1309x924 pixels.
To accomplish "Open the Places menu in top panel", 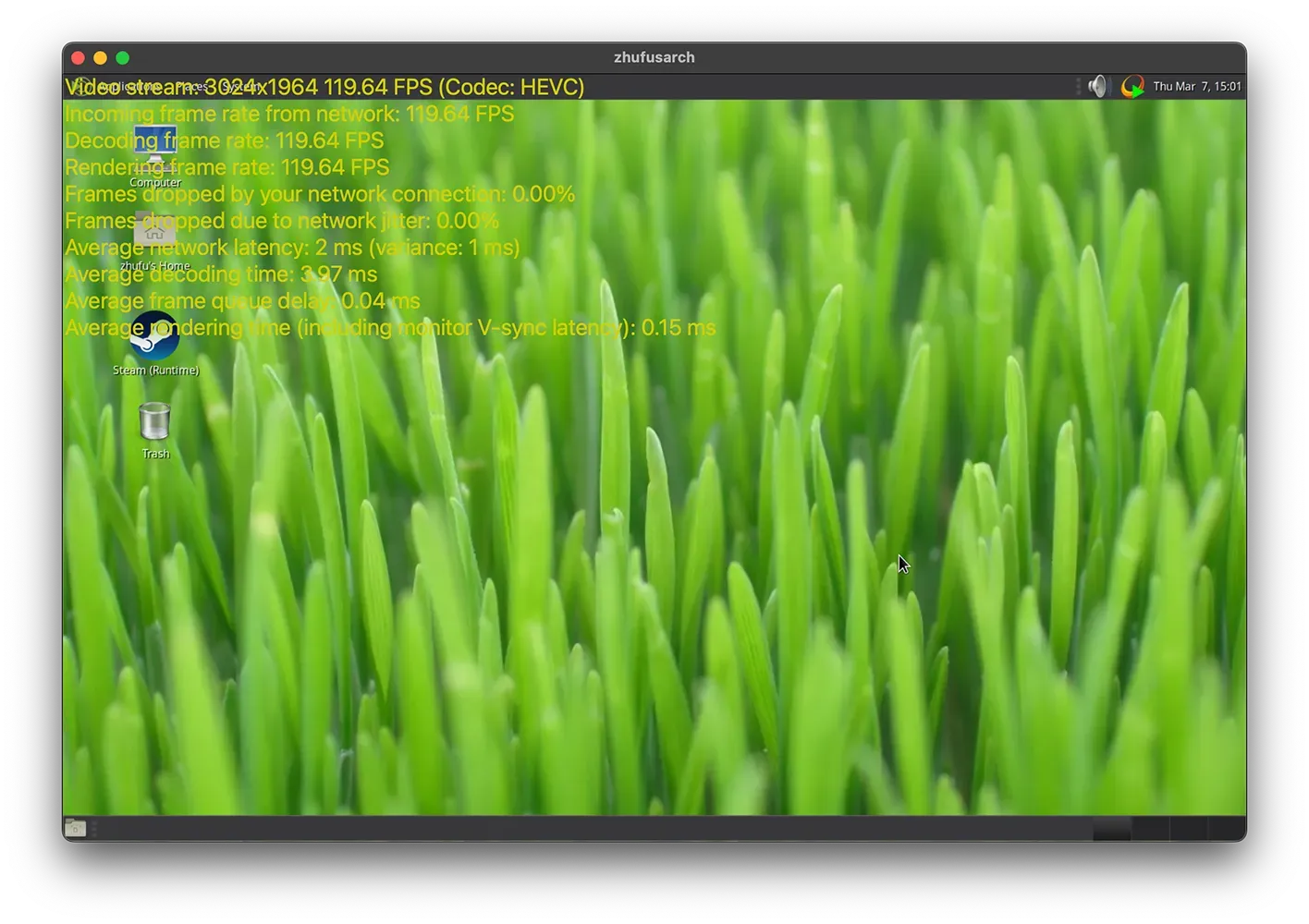I will (x=192, y=87).
